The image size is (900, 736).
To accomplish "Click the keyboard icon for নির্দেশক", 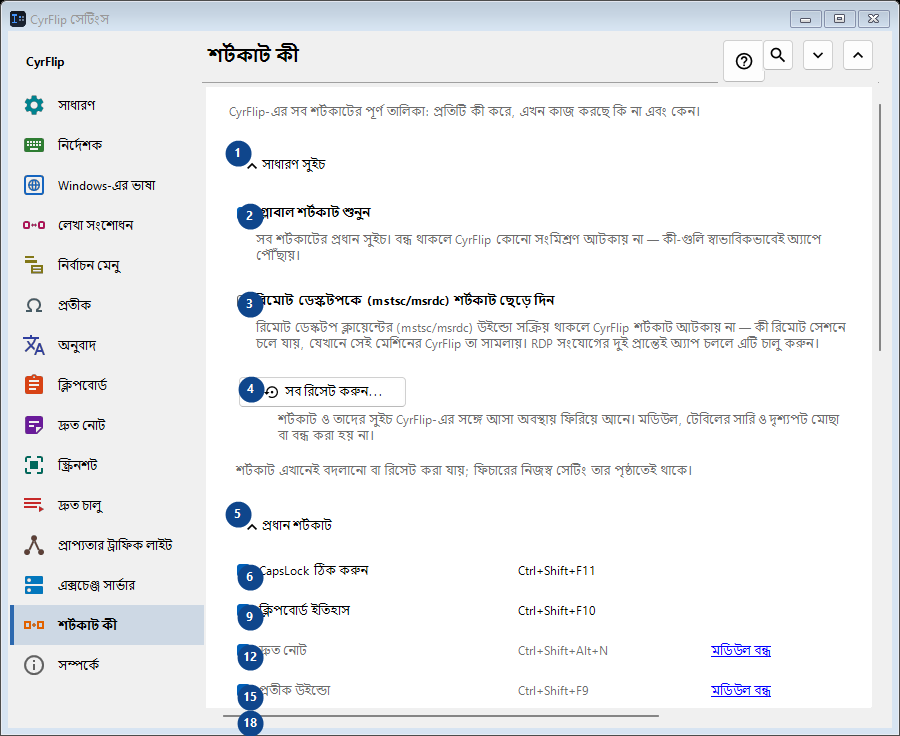I will coord(34,145).
